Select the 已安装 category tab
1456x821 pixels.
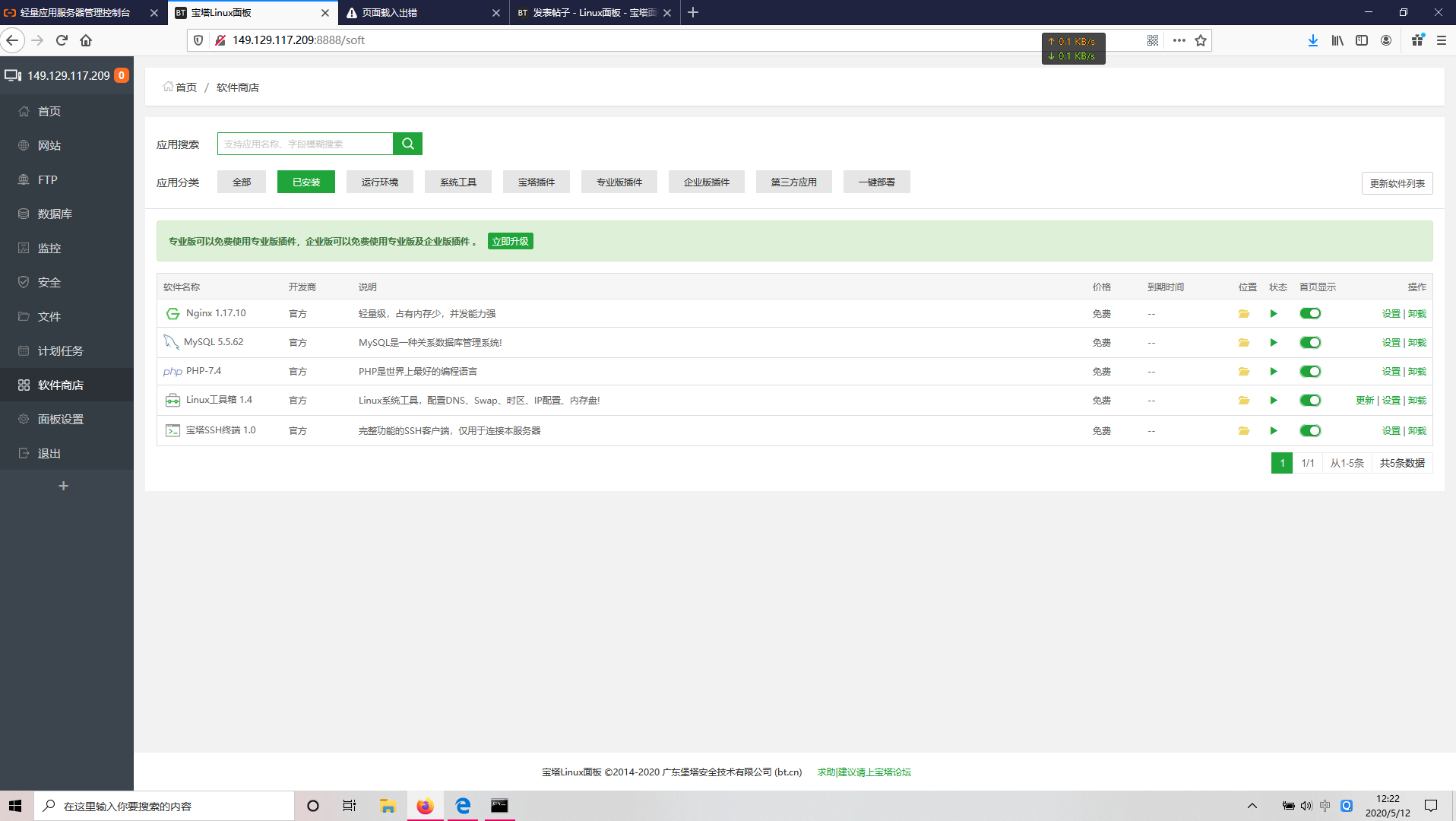point(306,182)
